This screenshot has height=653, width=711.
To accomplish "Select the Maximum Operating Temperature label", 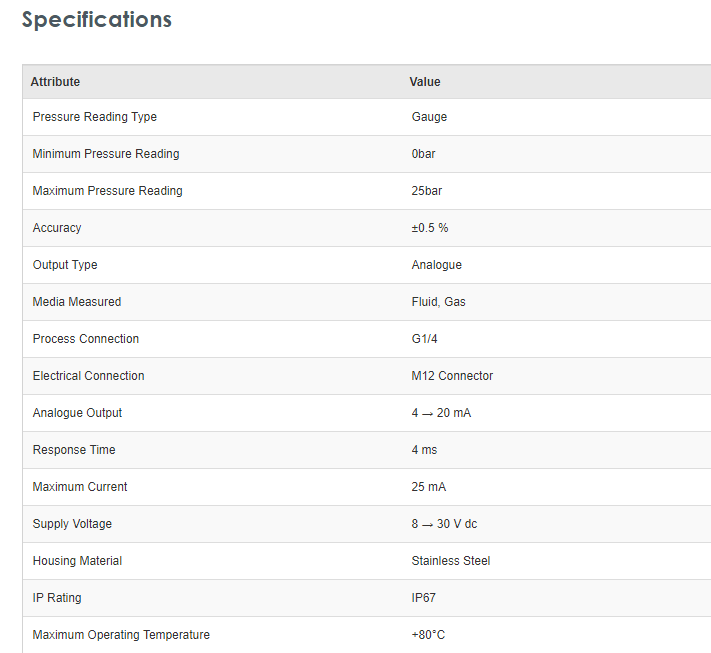I will point(121,635).
